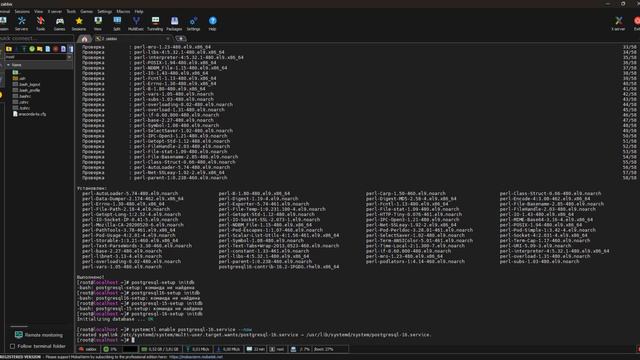Select the parent folder '..' entry
Screen dimensions: 640x360
pos(16,72)
